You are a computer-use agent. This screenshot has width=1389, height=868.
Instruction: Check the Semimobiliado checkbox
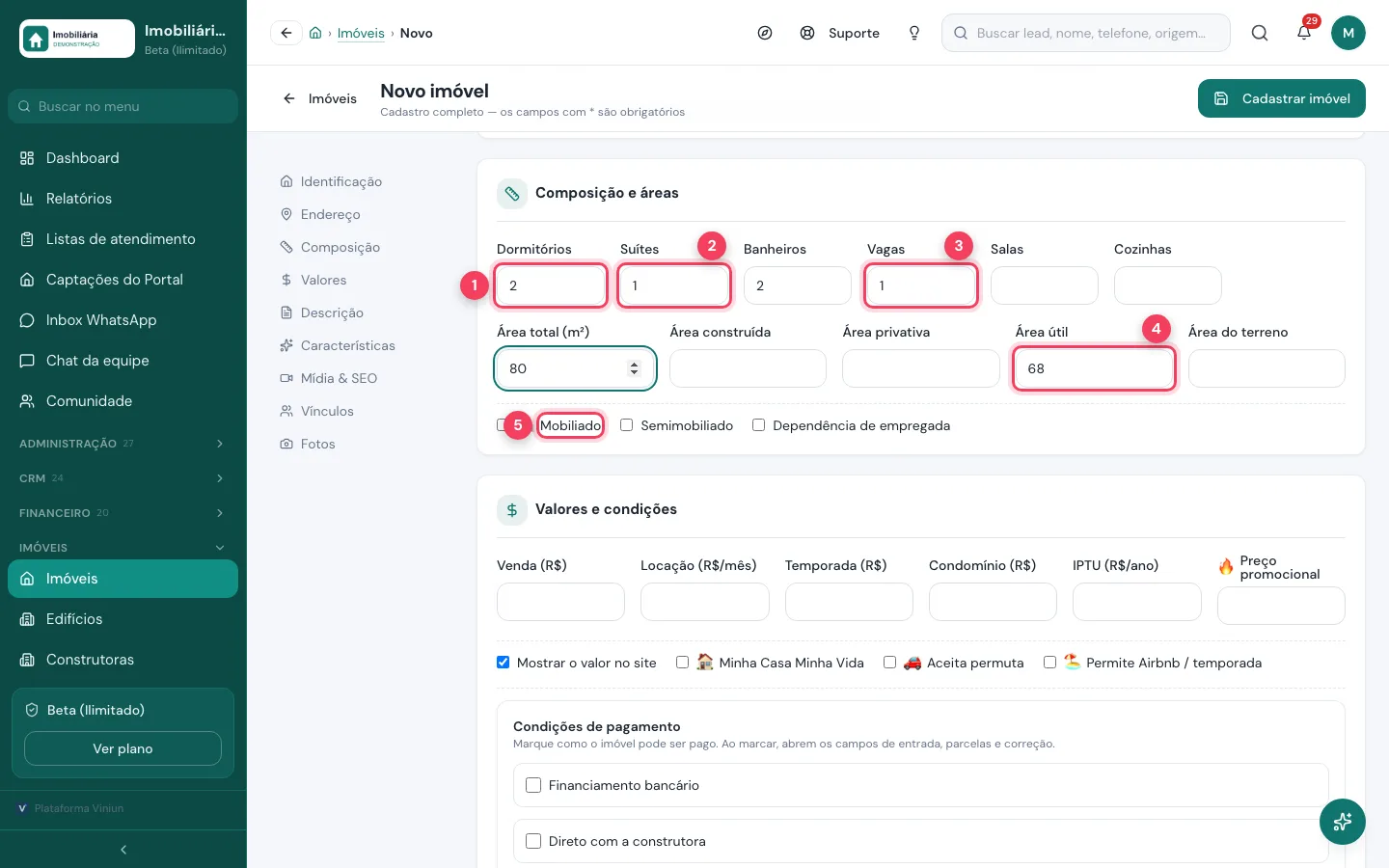(627, 425)
